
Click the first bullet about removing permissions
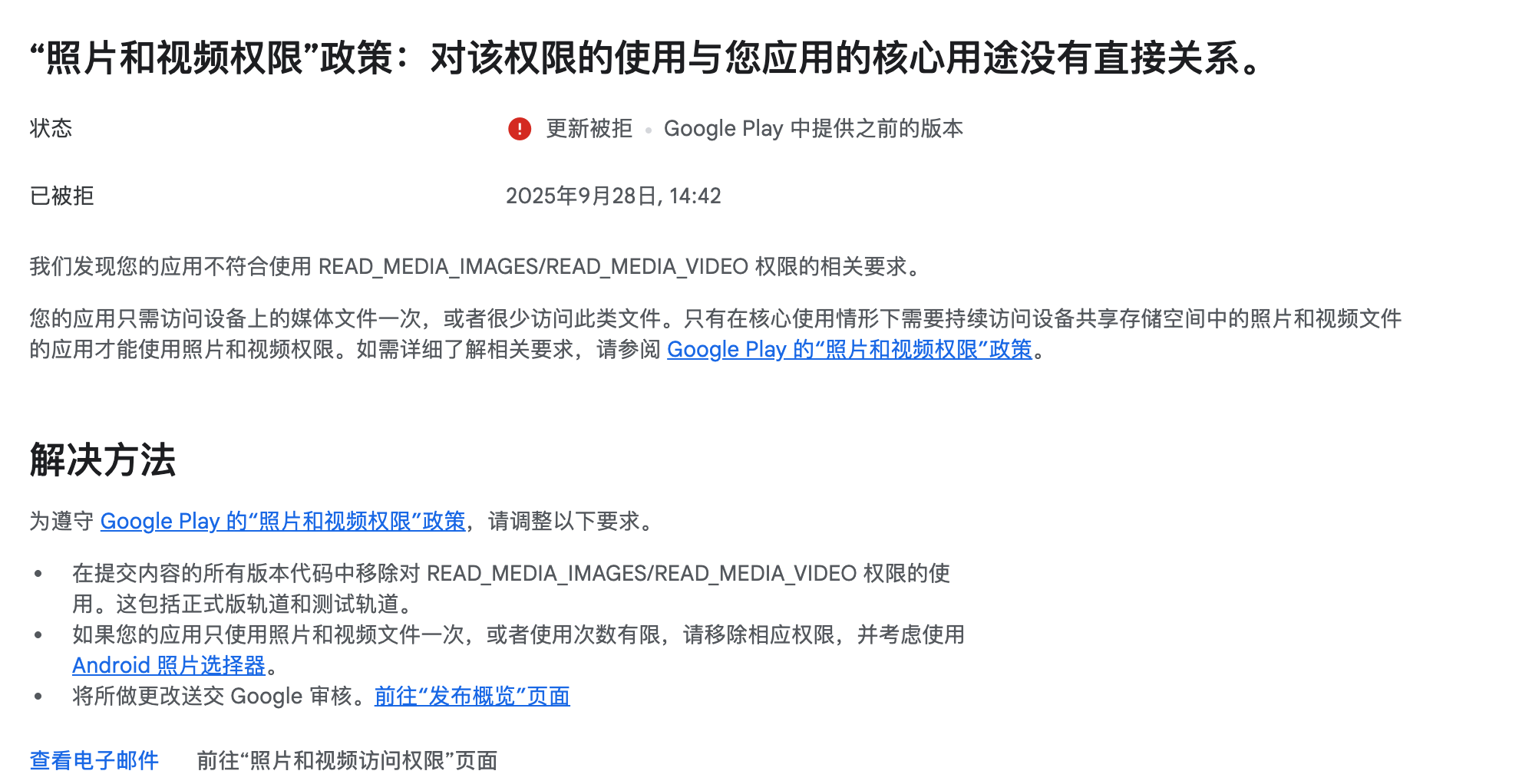pyautogui.click(x=511, y=589)
